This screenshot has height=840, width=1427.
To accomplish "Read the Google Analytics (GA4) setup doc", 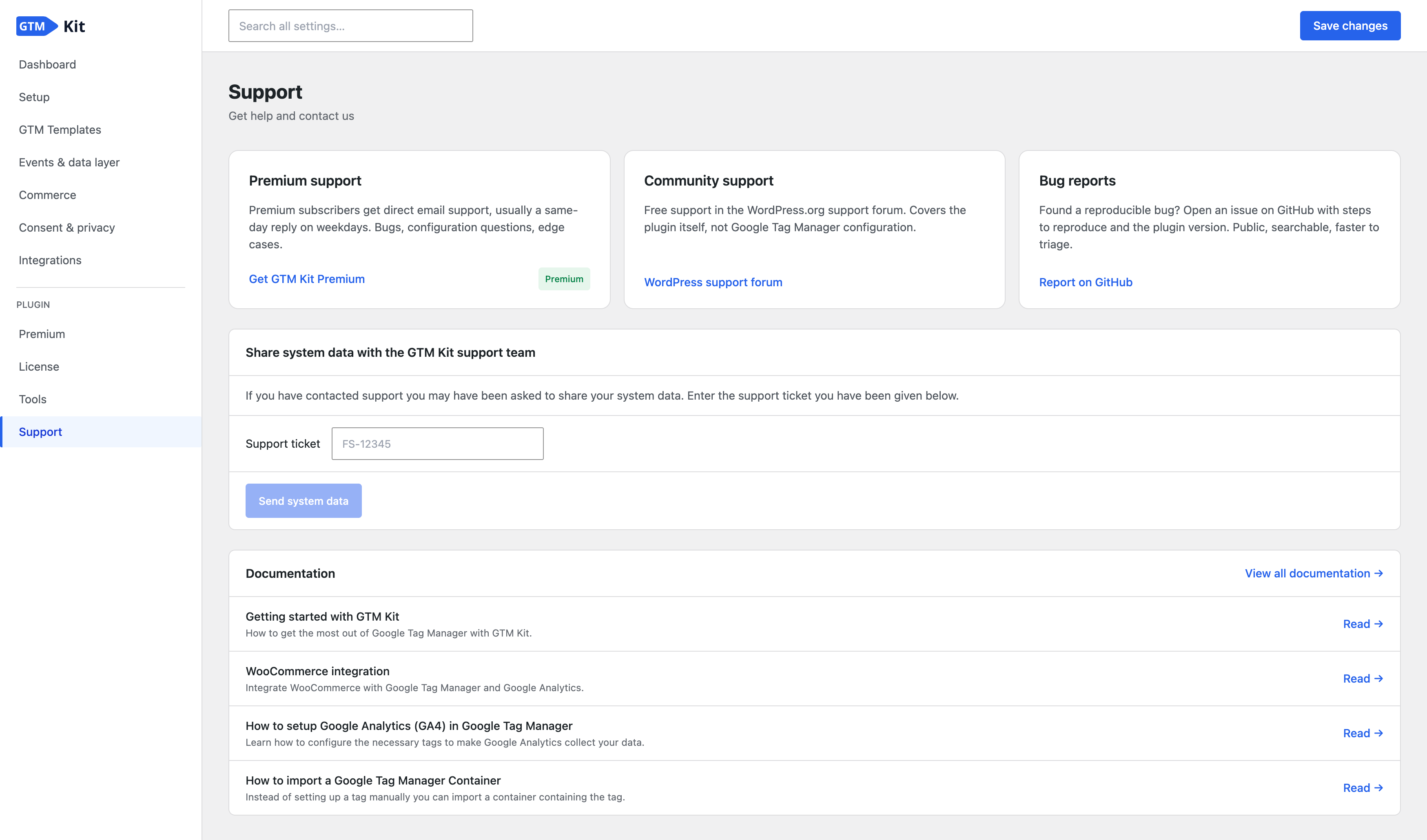I will pyautogui.click(x=1363, y=733).
